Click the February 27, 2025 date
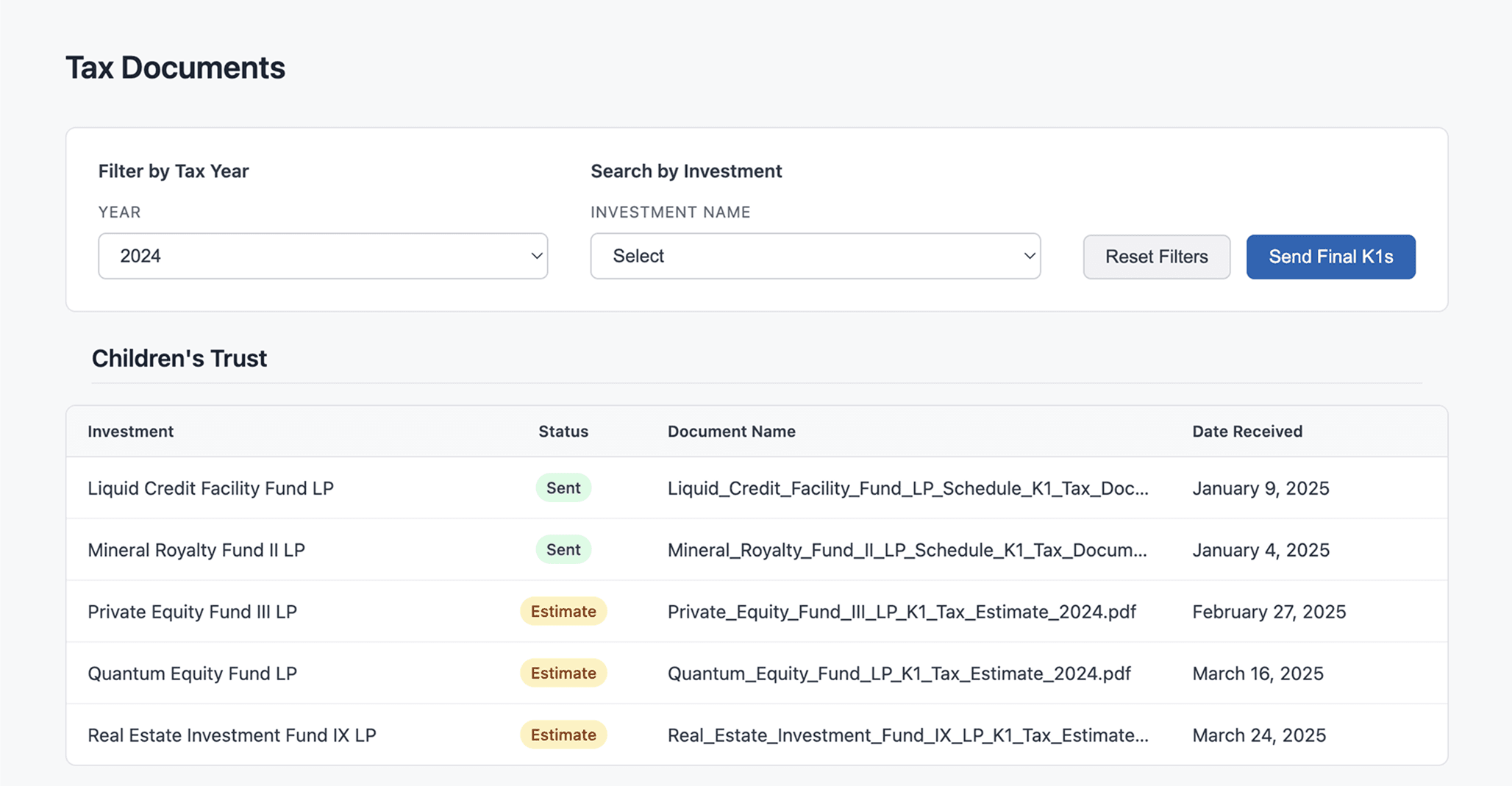 click(x=1269, y=612)
